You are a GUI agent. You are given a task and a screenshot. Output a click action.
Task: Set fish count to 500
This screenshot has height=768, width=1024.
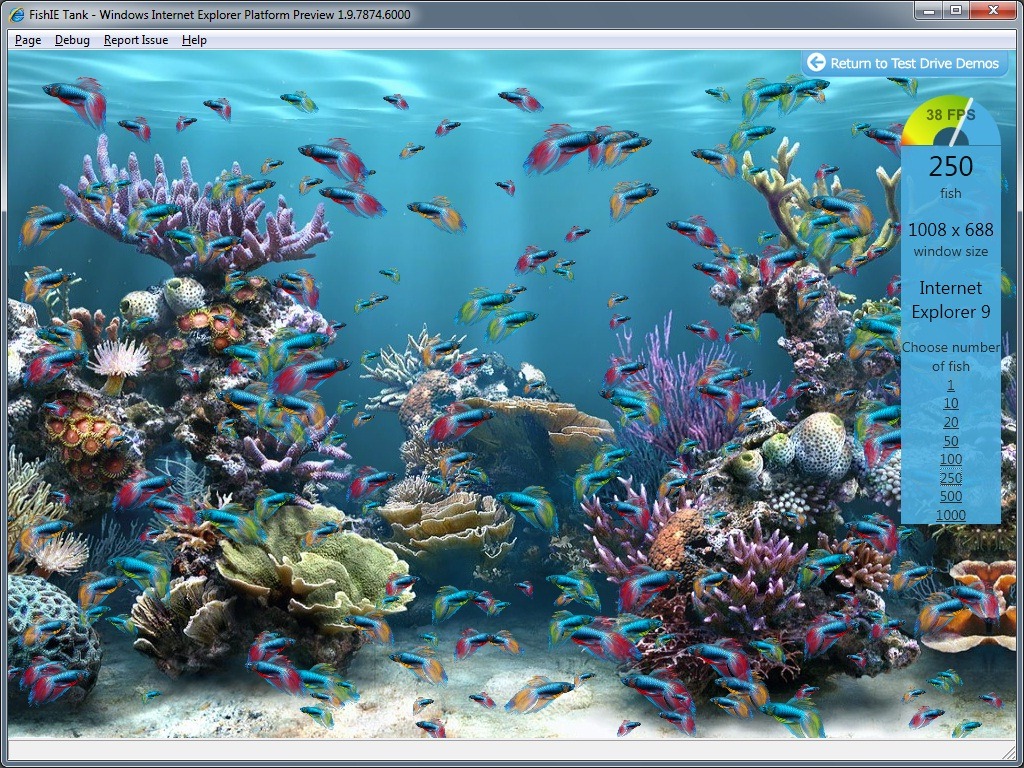[950, 496]
